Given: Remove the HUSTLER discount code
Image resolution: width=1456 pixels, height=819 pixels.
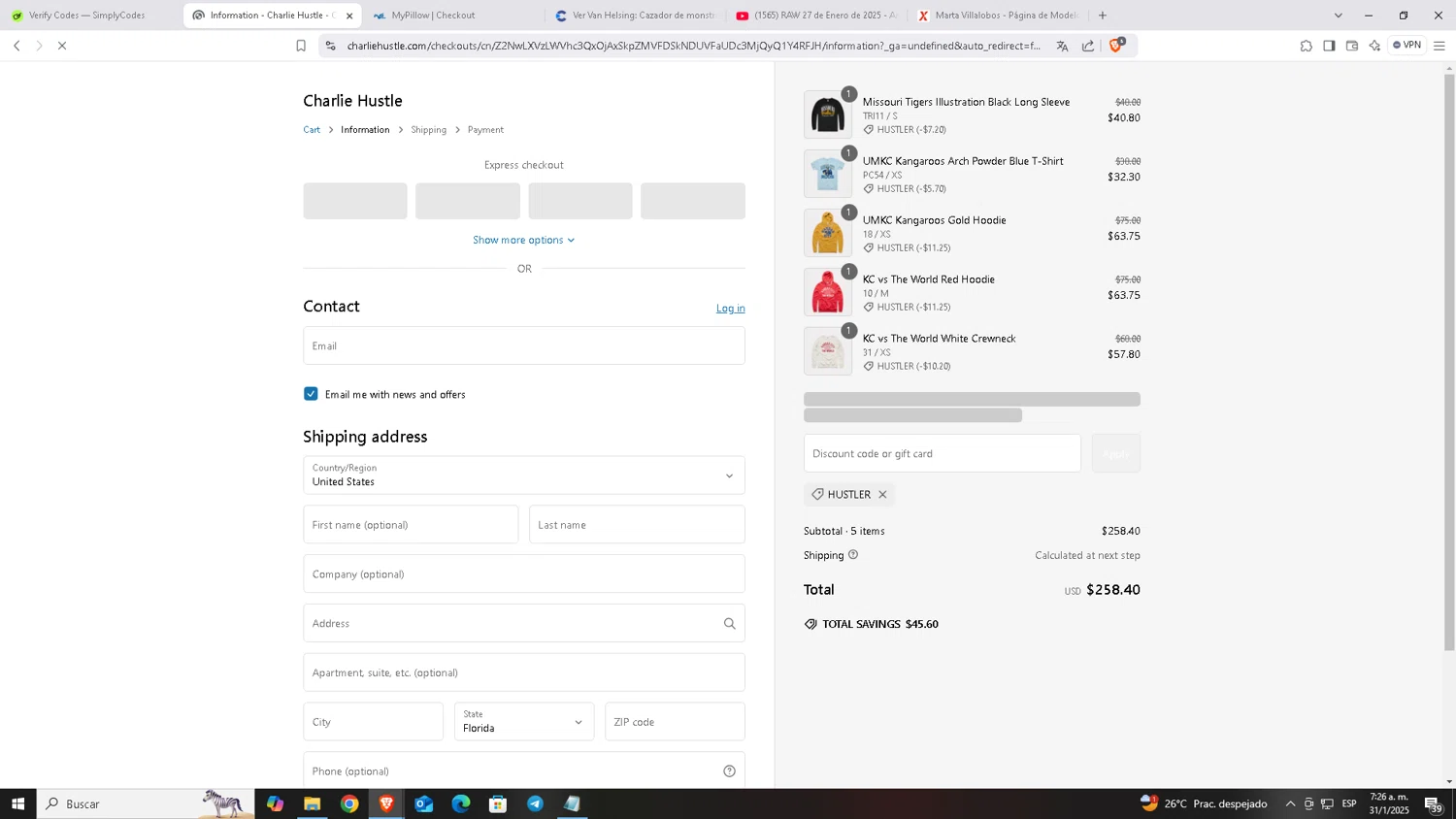Looking at the screenshot, I should pyautogui.click(x=882, y=494).
